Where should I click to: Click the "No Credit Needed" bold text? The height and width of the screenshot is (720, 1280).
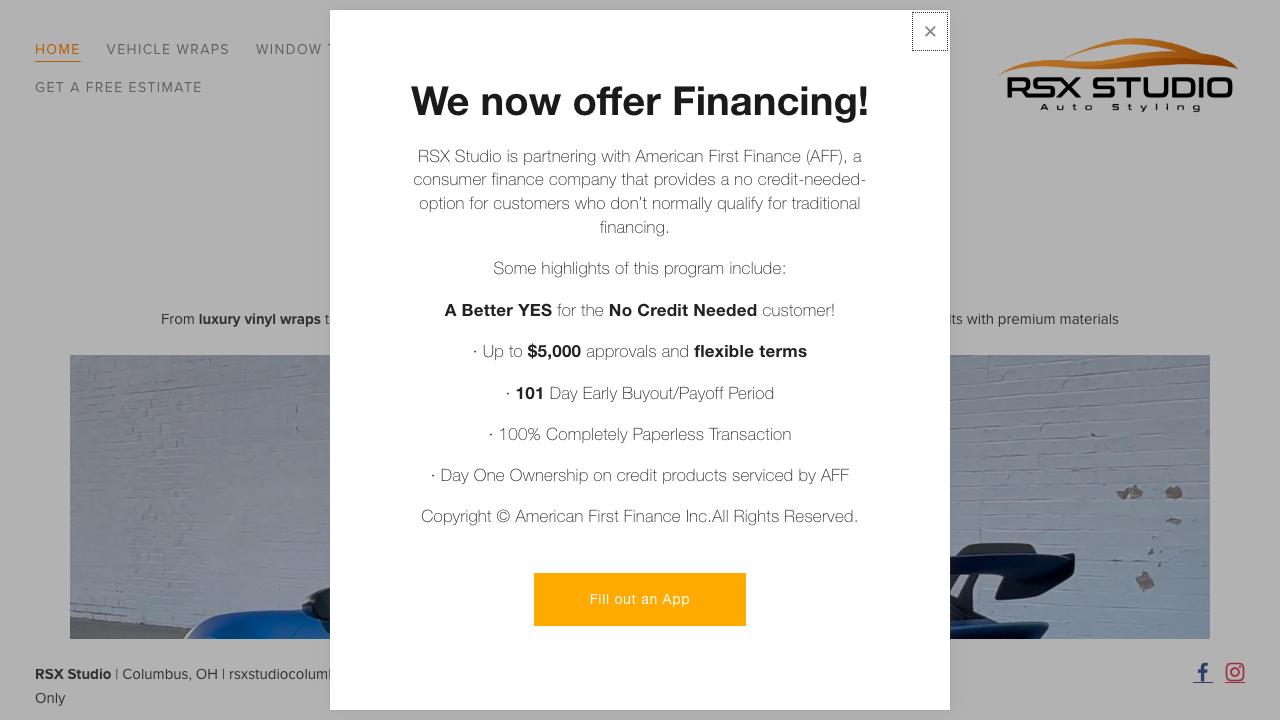(682, 310)
